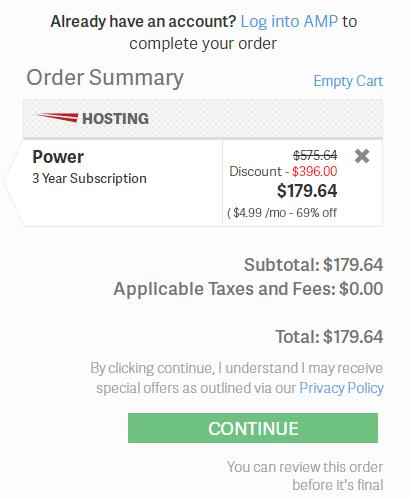
Task: Open the Privacy Policy link
Action: 341,388
